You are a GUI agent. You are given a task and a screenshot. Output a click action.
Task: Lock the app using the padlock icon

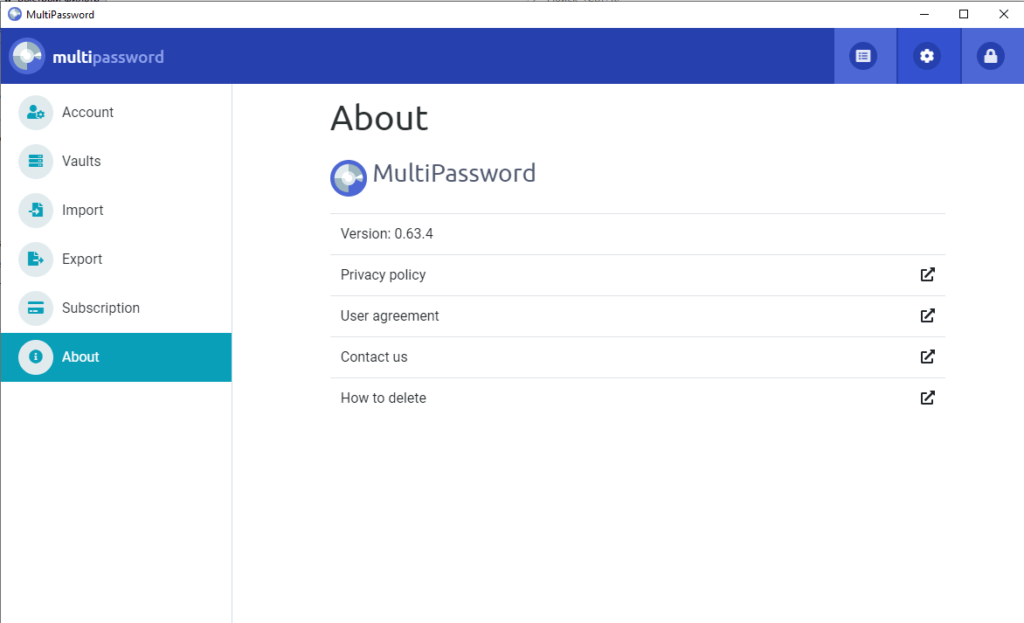991,56
